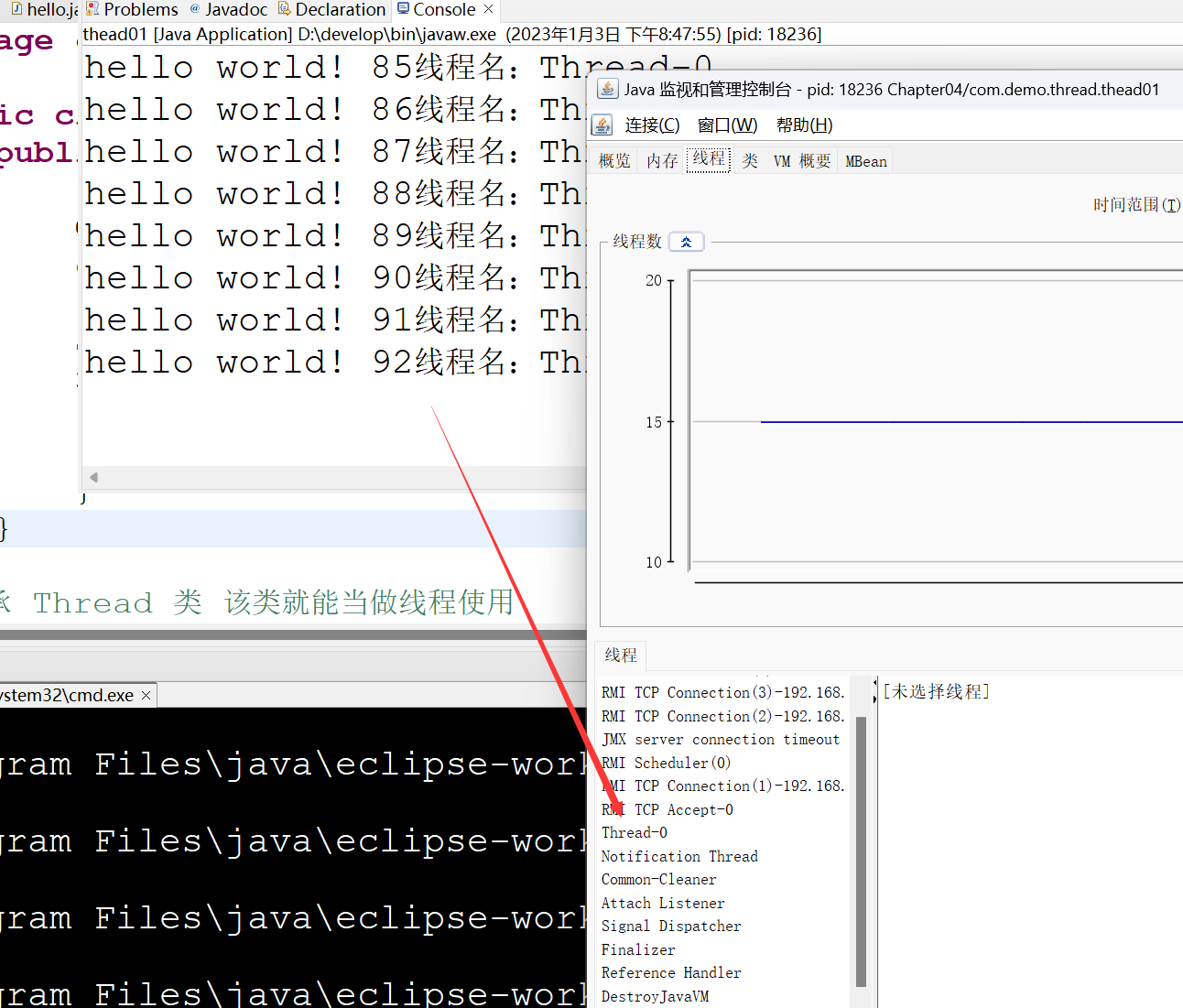Open the 时间范围 time range selector

(x=1136, y=205)
